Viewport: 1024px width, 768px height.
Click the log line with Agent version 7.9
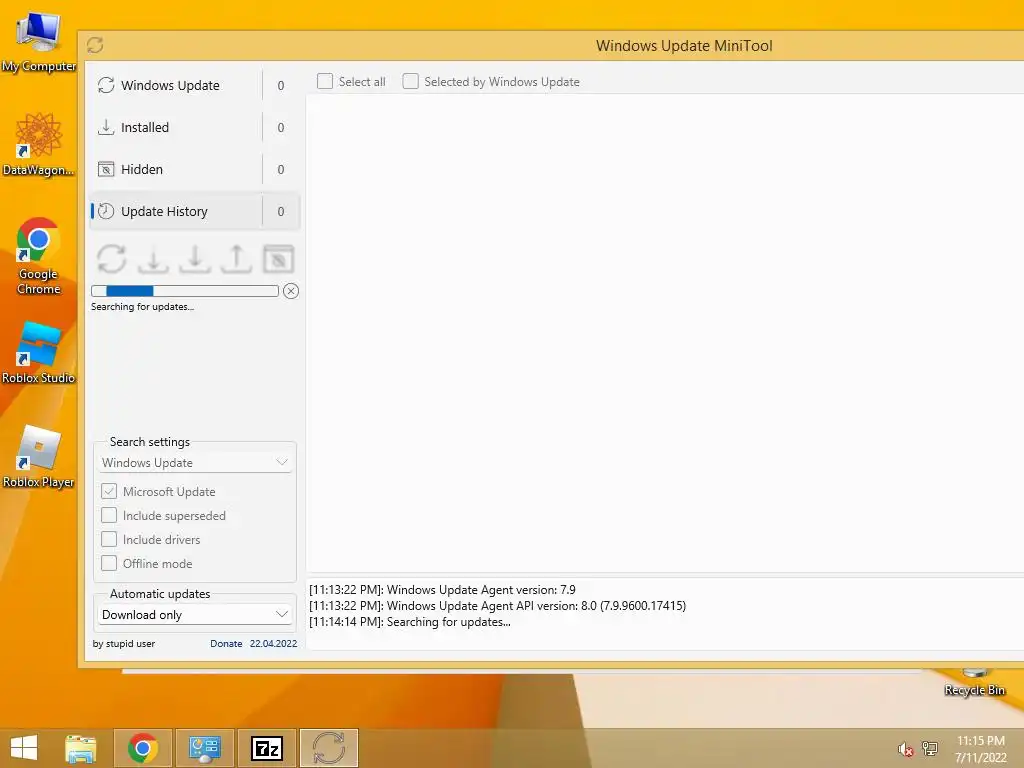pos(442,590)
